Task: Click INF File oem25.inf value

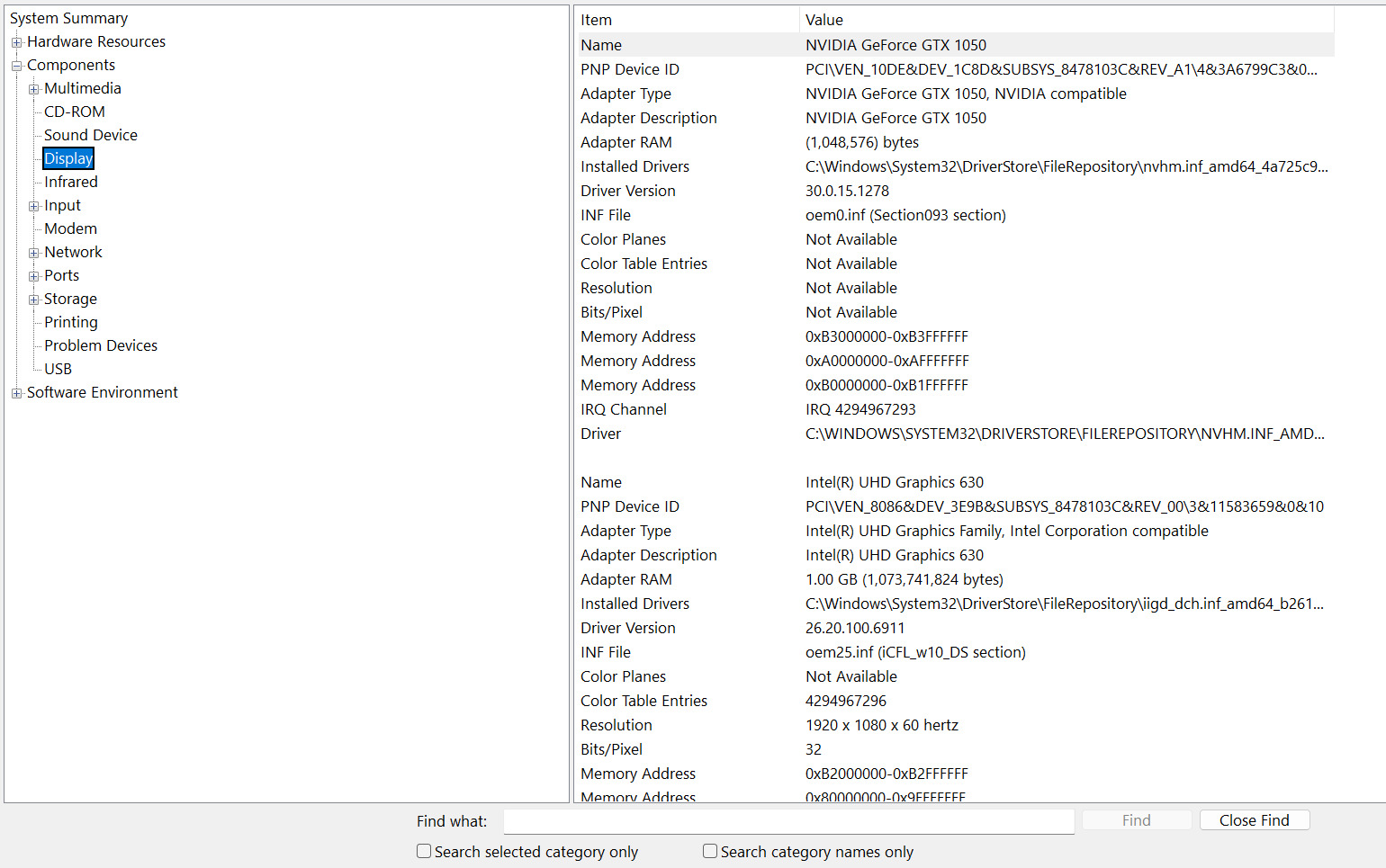Action: click(x=915, y=652)
